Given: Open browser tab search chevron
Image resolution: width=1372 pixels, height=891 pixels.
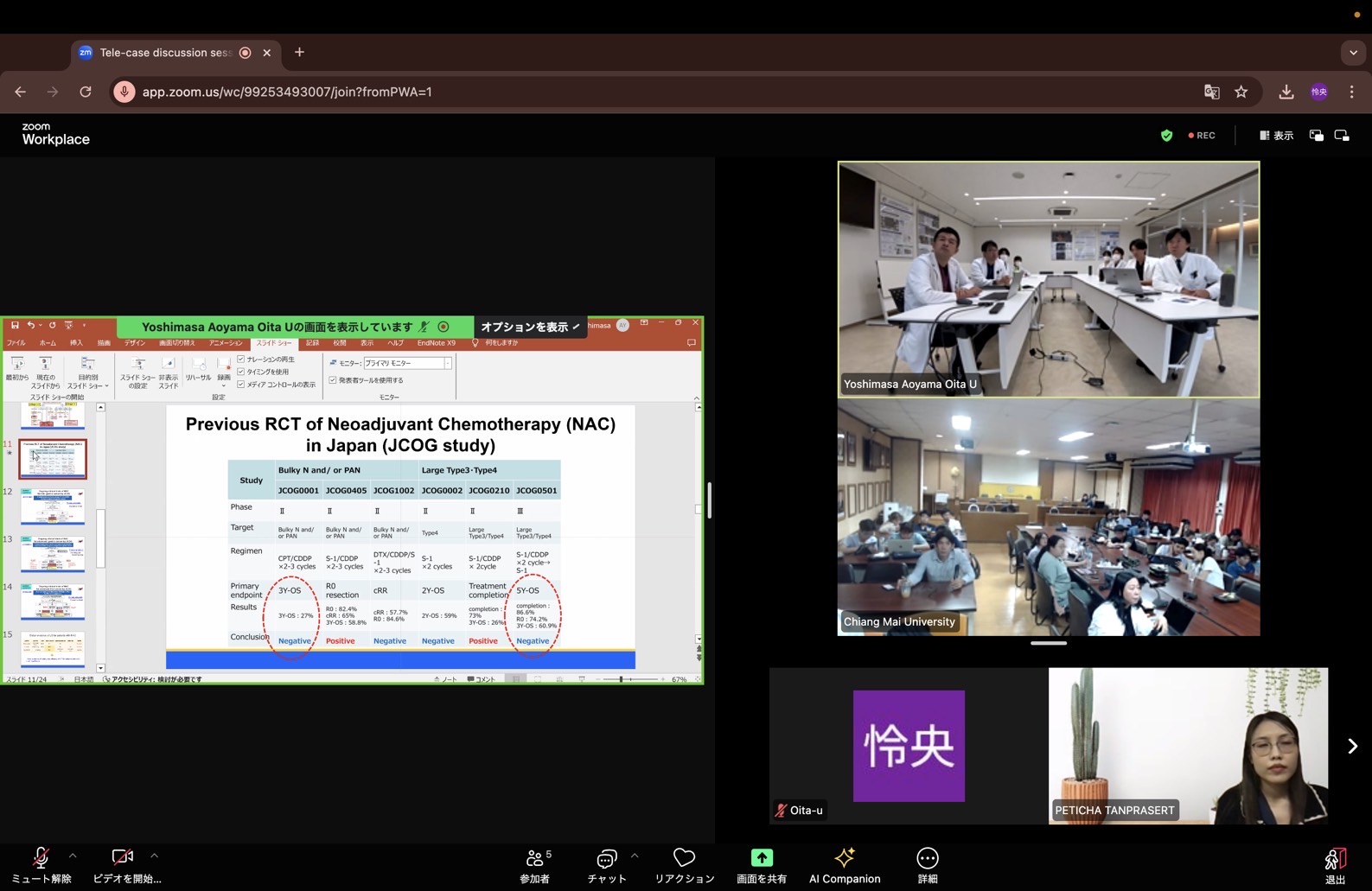Looking at the screenshot, I should [x=1353, y=53].
